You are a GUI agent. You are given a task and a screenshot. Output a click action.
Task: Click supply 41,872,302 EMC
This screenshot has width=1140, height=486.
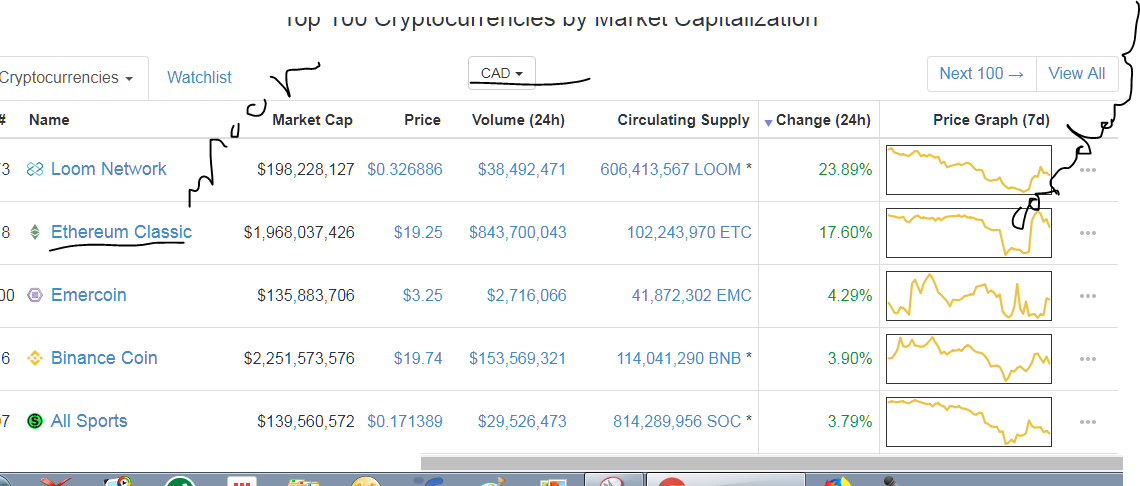(x=693, y=295)
